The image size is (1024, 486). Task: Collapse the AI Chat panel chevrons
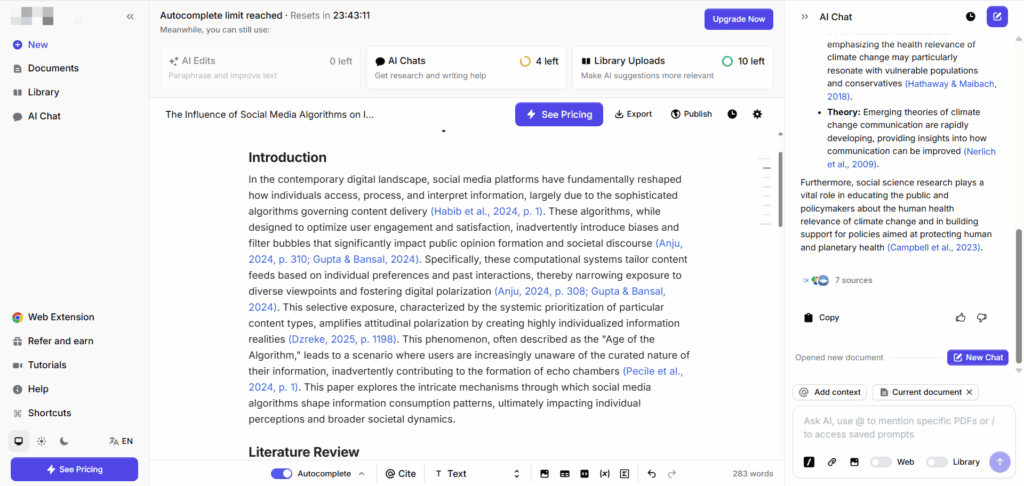point(805,17)
